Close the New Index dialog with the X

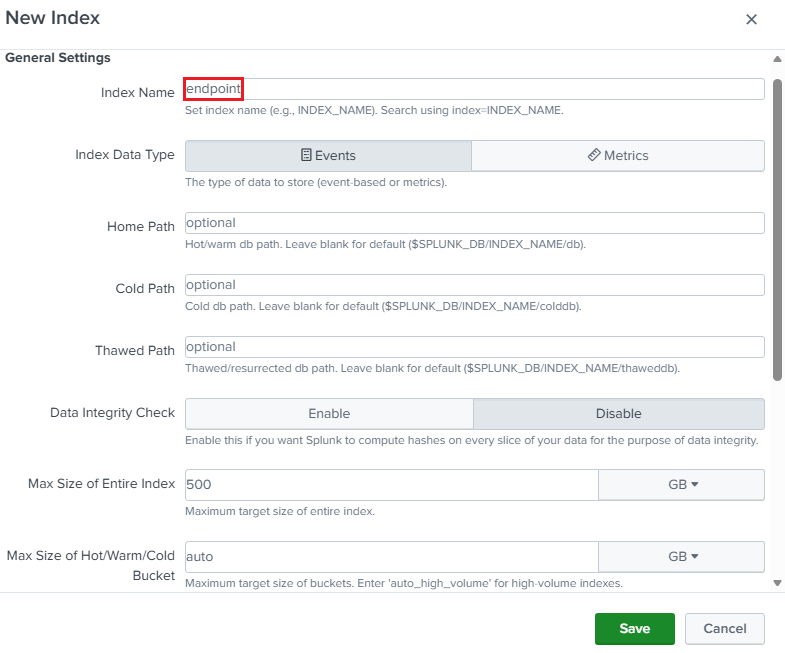tap(751, 20)
